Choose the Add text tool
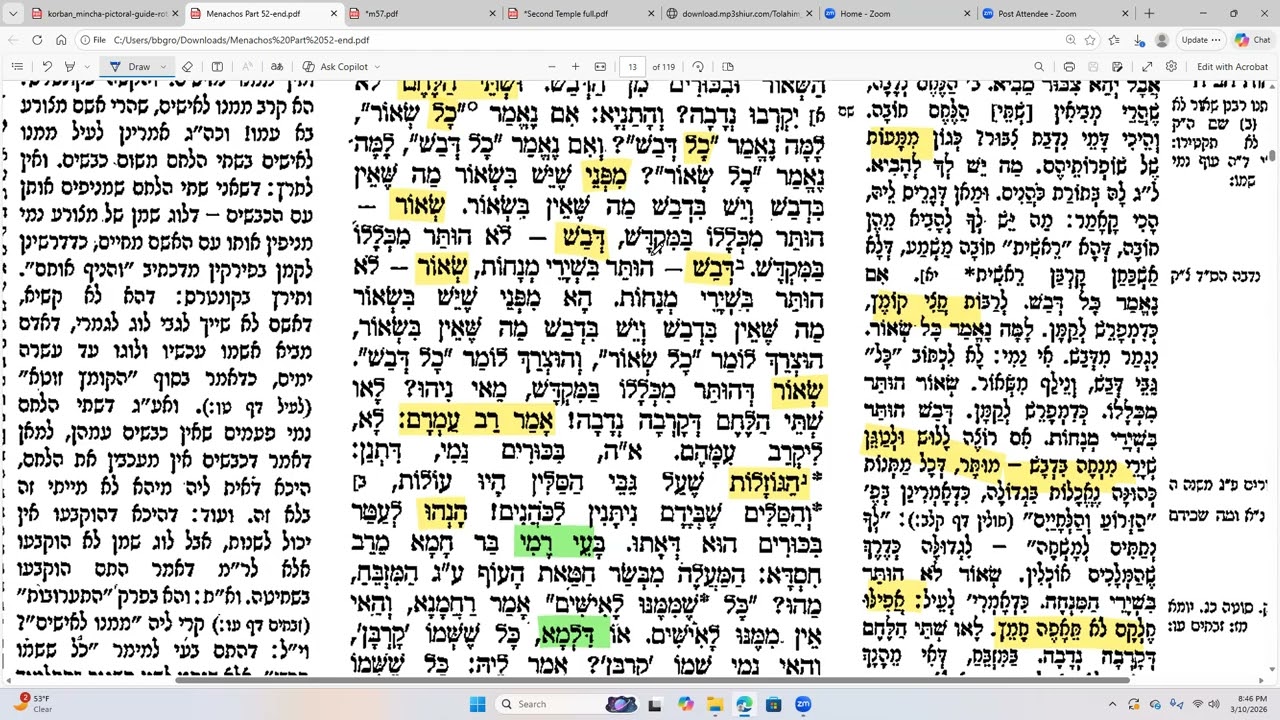1280x720 pixels. pos(217,67)
